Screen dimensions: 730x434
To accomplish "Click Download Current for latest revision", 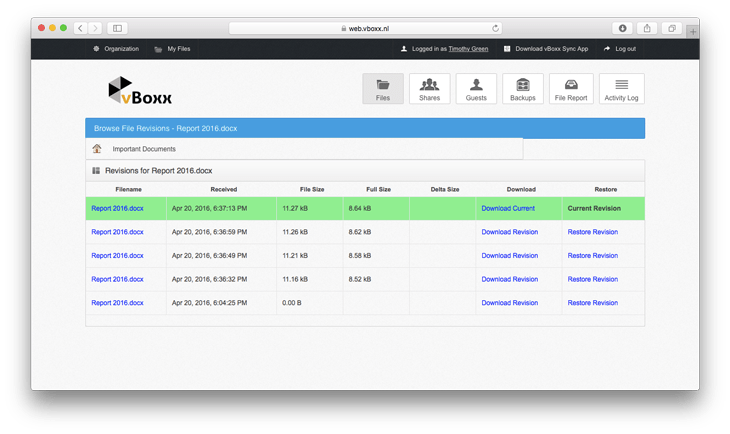I will tap(508, 209).
